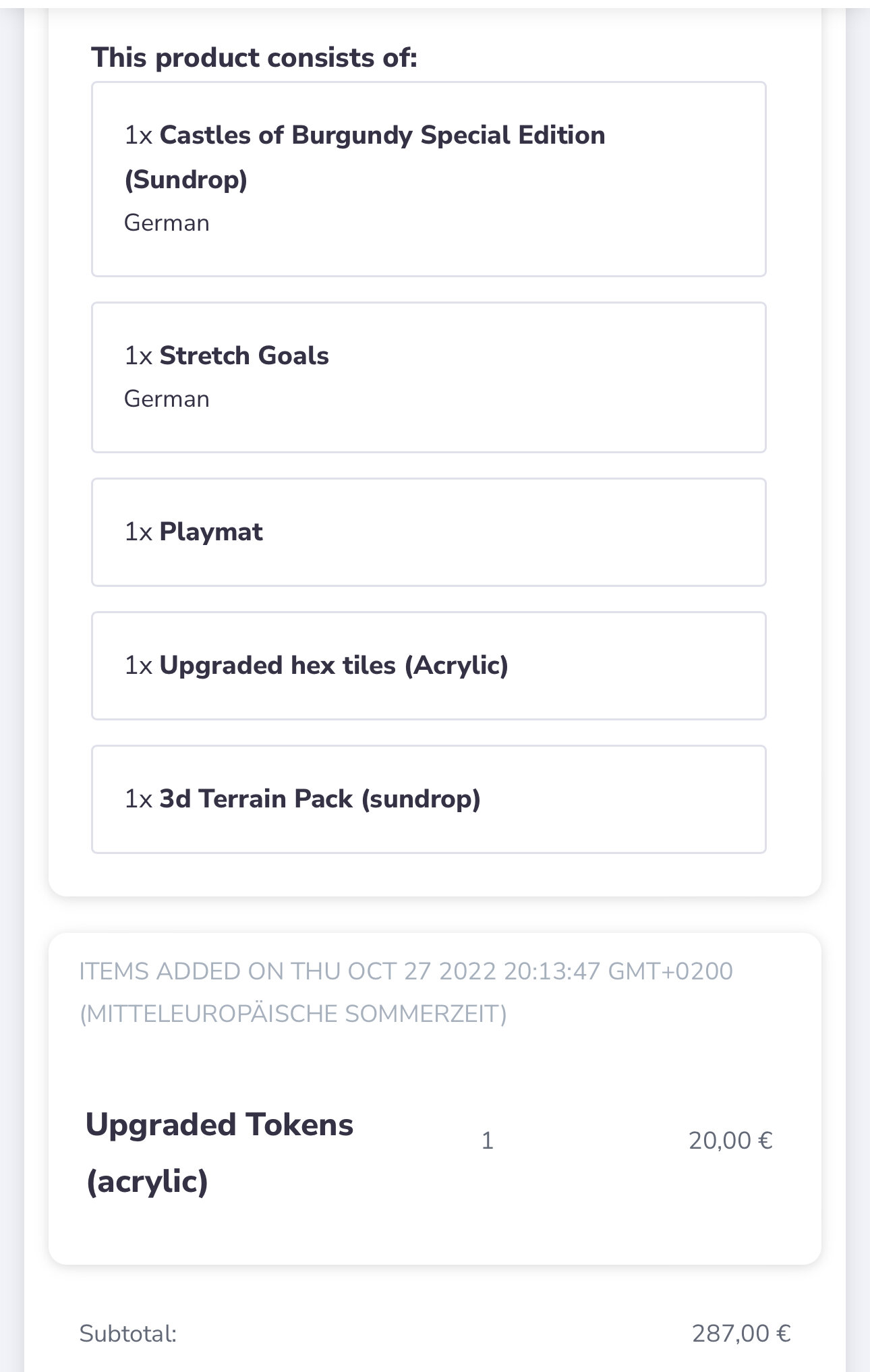870x1372 pixels.
Task: Click the German label under Stretch Goals
Action: pyautogui.click(x=167, y=399)
